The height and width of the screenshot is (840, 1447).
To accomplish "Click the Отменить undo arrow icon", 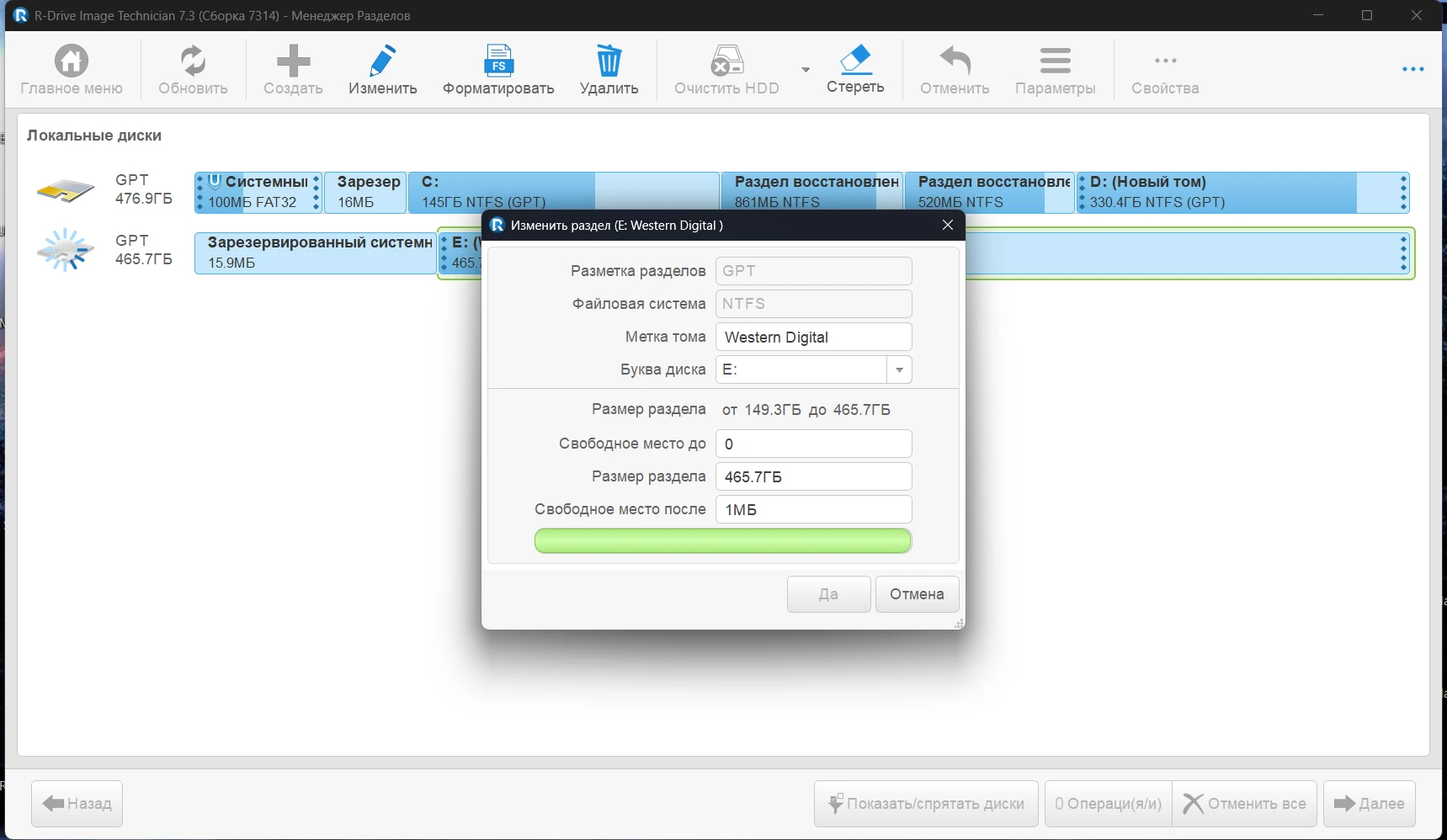I will (955, 61).
